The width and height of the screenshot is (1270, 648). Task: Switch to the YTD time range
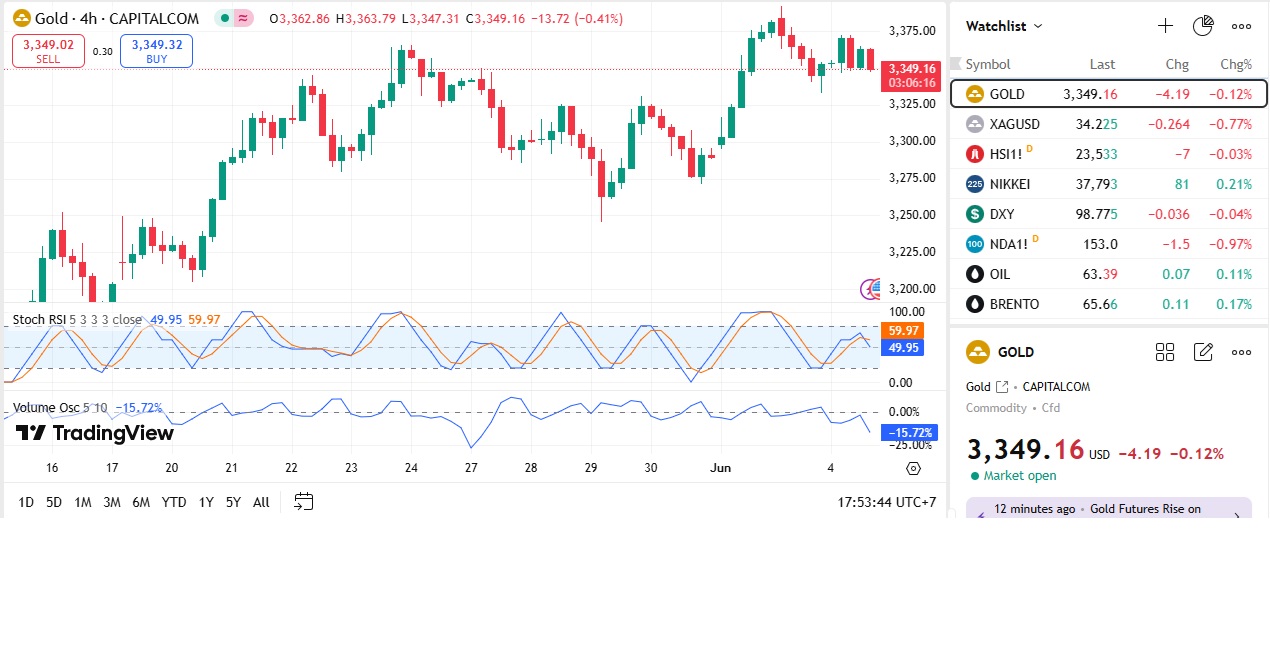174,502
